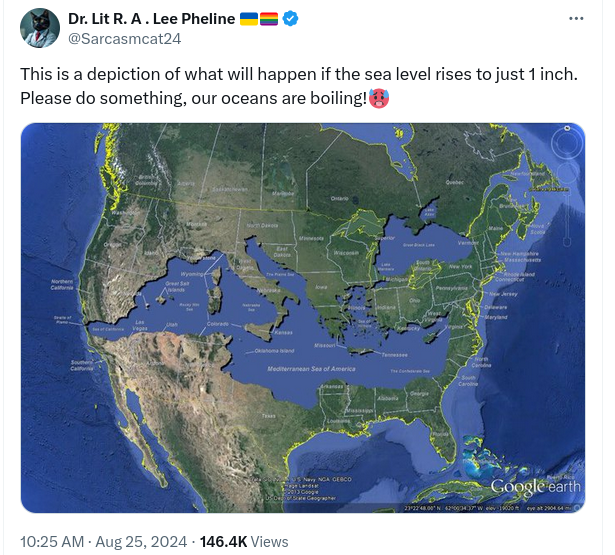This screenshot has height=555, width=615.
Task: Click the Mediterranean Sea of America label
Action: (x=311, y=369)
